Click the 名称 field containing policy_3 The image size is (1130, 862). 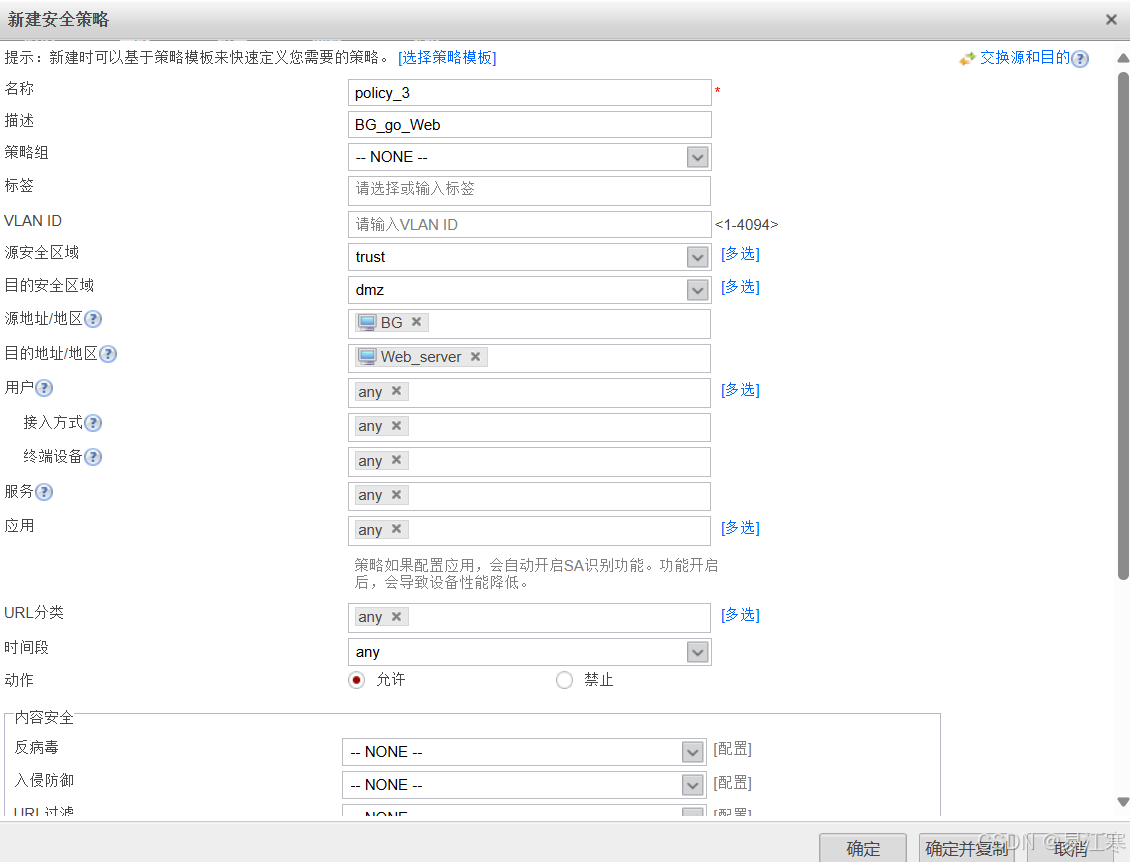(x=530, y=93)
